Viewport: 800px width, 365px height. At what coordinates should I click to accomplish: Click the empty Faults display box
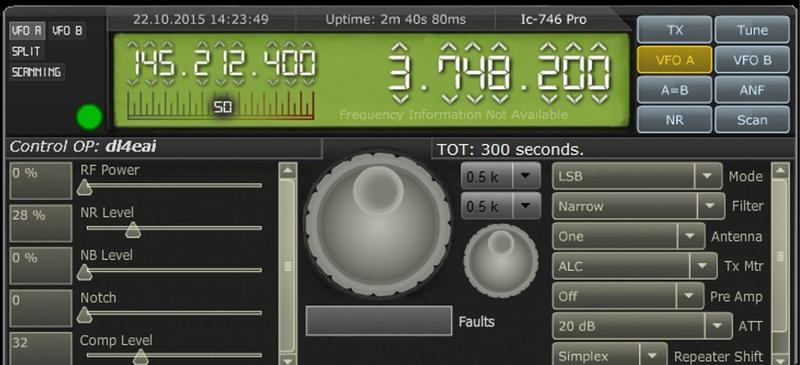tap(379, 321)
